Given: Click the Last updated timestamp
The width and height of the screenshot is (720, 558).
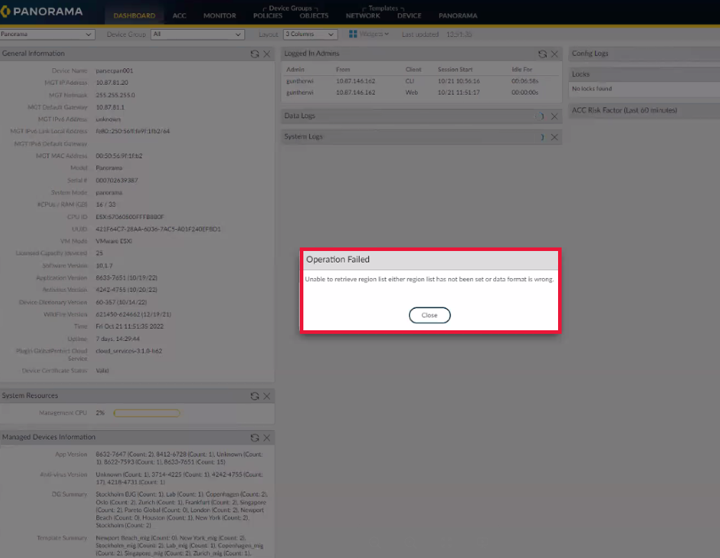Looking at the screenshot, I should (459, 34).
